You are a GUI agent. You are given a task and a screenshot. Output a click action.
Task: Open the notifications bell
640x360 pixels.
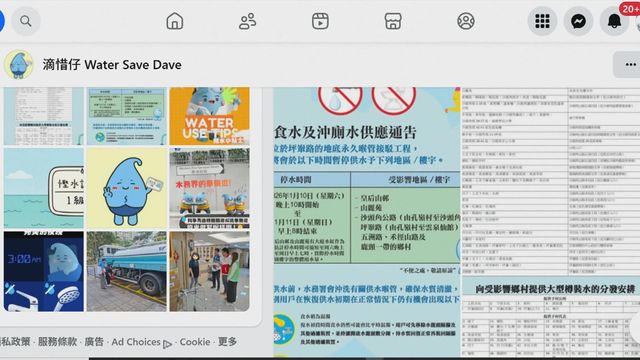point(614,21)
